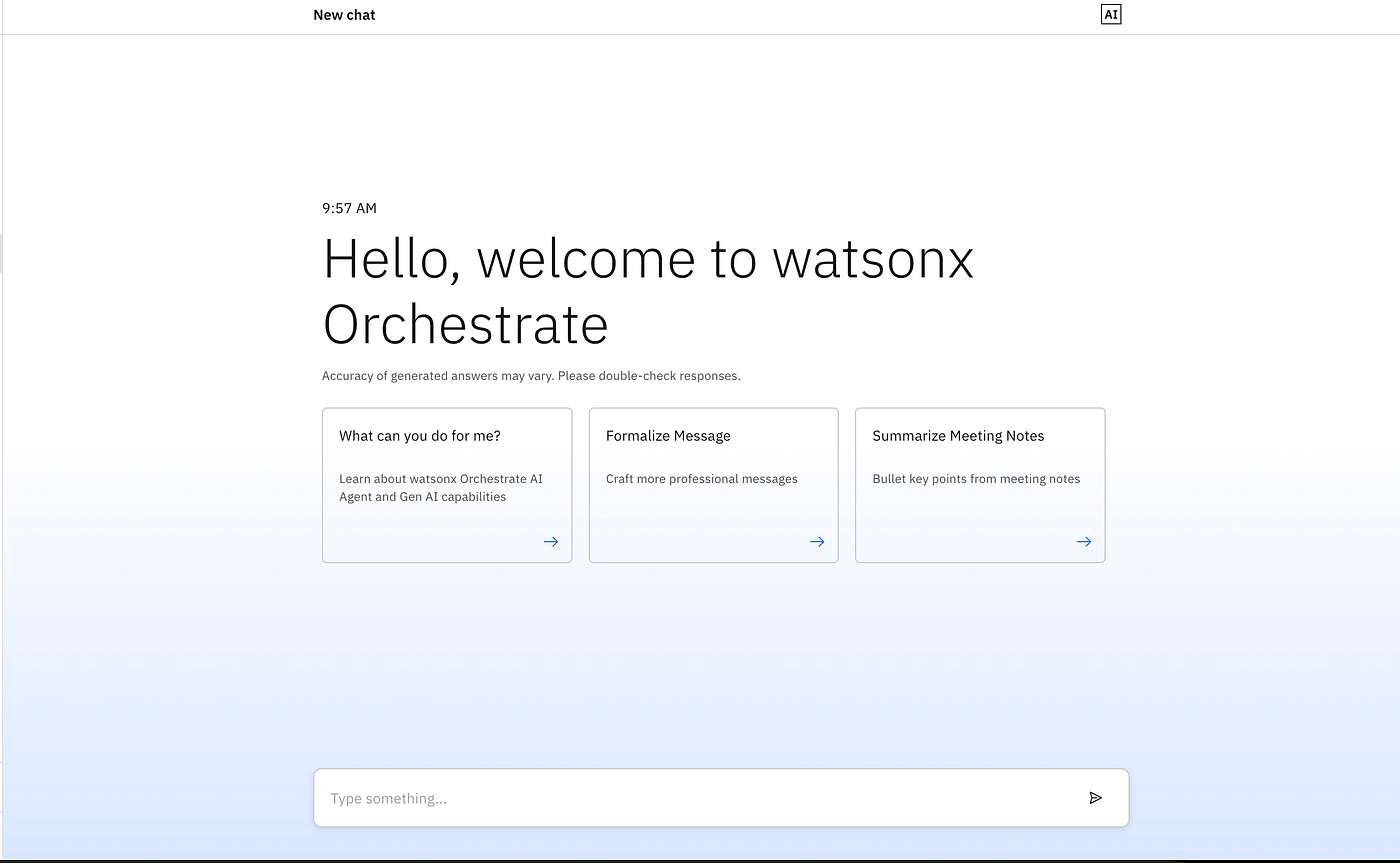The image size is (1400, 863).
Task: Click 'Craft more professional messages' description
Action: (x=702, y=479)
